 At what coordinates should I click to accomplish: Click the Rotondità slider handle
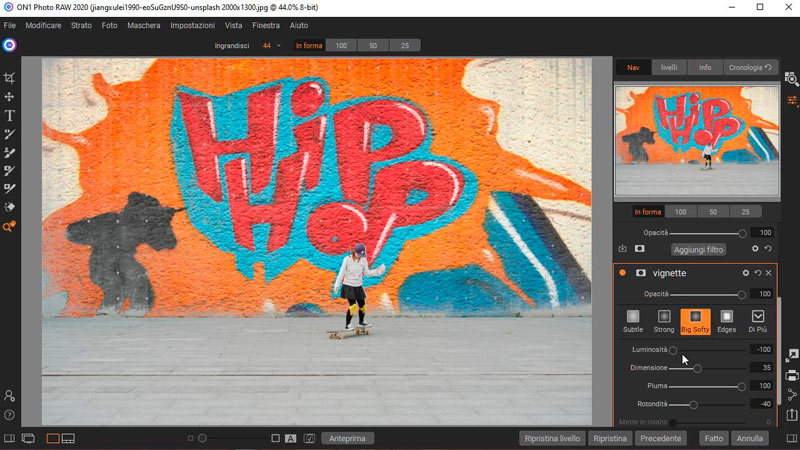(693, 405)
